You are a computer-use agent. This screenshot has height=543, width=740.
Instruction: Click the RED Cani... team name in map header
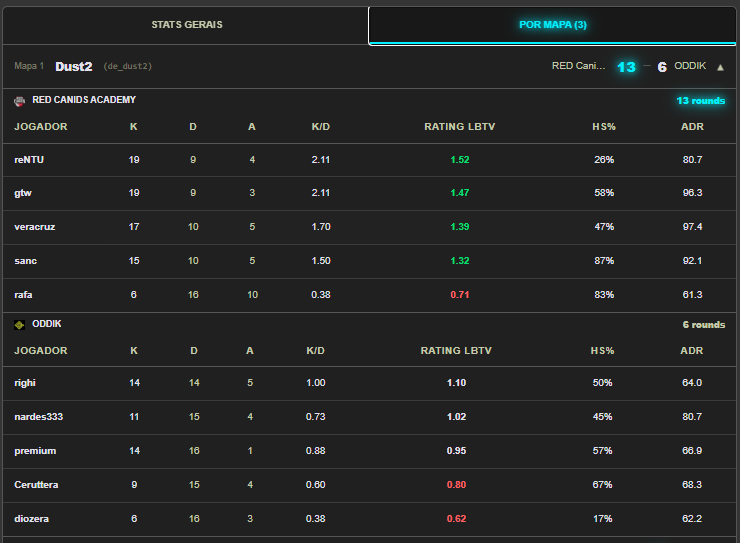(x=578, y=66)
